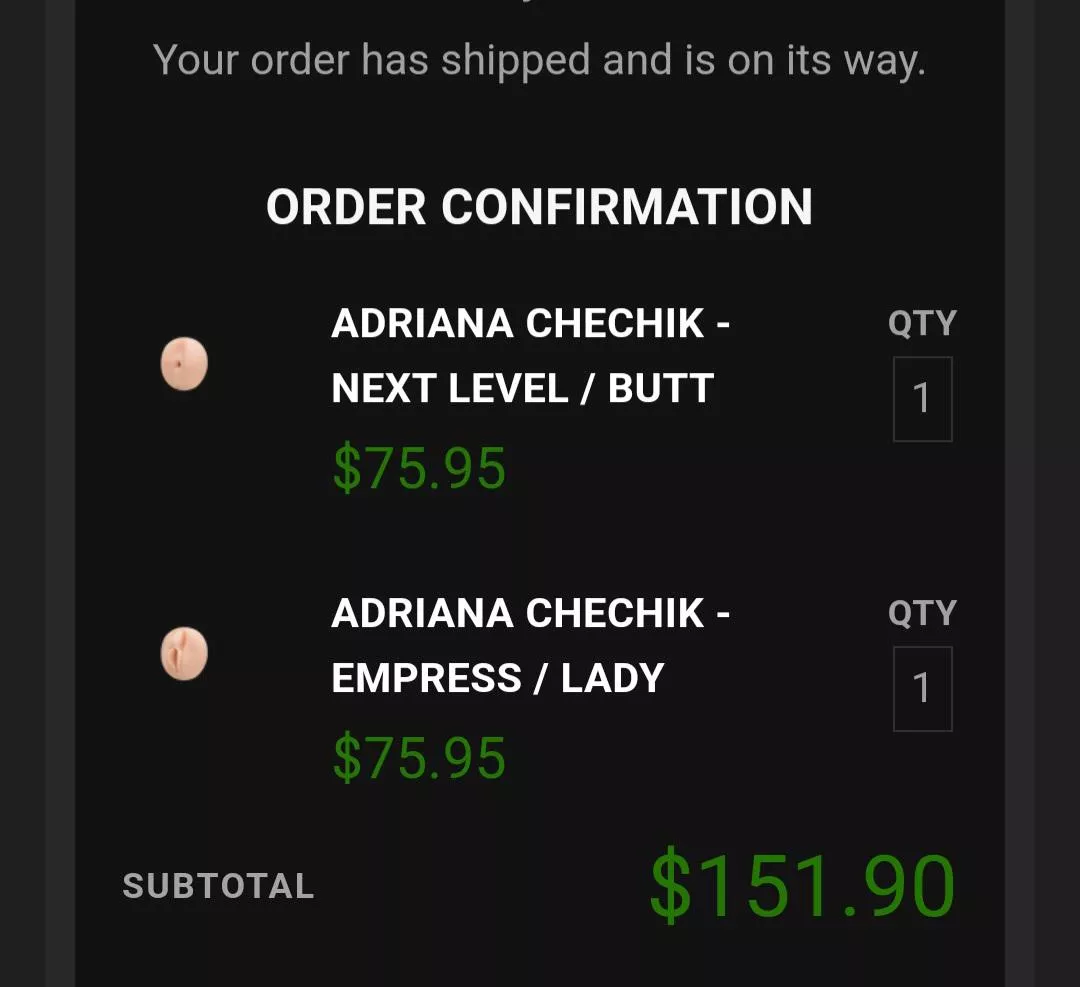Viewport: 1080px width, 987px height.
Task: Click the $75.95 price under Next Level item
Action: pyautogui.click(x=419, y=468)
